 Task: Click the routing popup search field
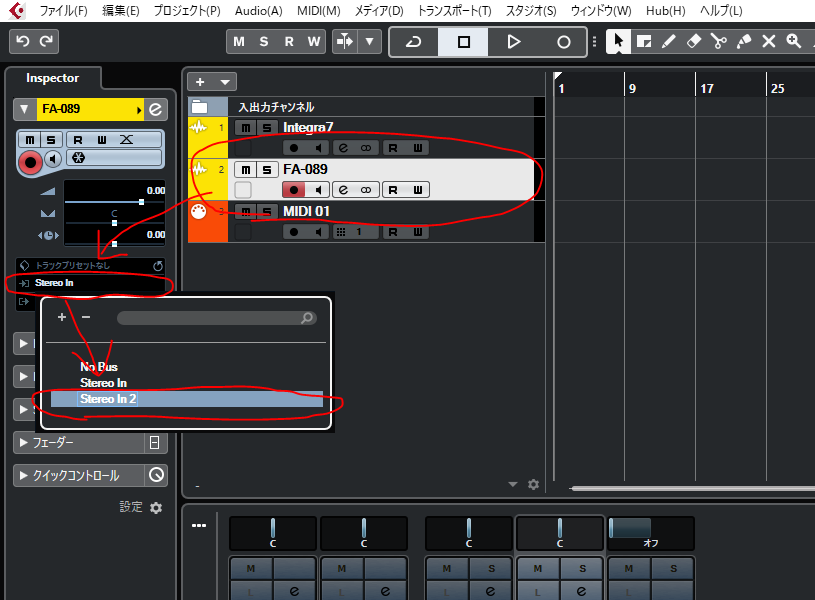[217, 318]
